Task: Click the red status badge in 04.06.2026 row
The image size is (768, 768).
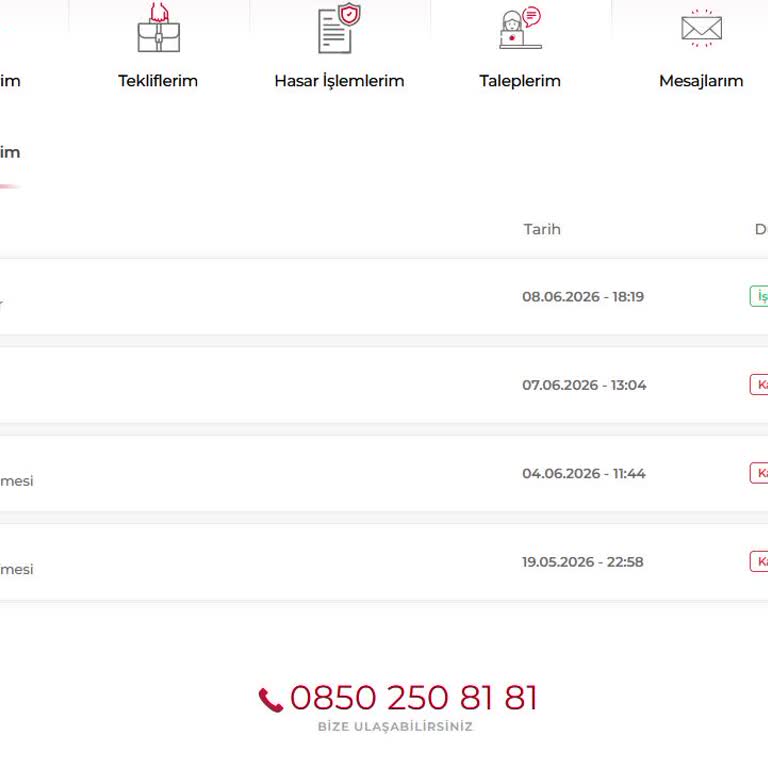Action: pos(759,473)
